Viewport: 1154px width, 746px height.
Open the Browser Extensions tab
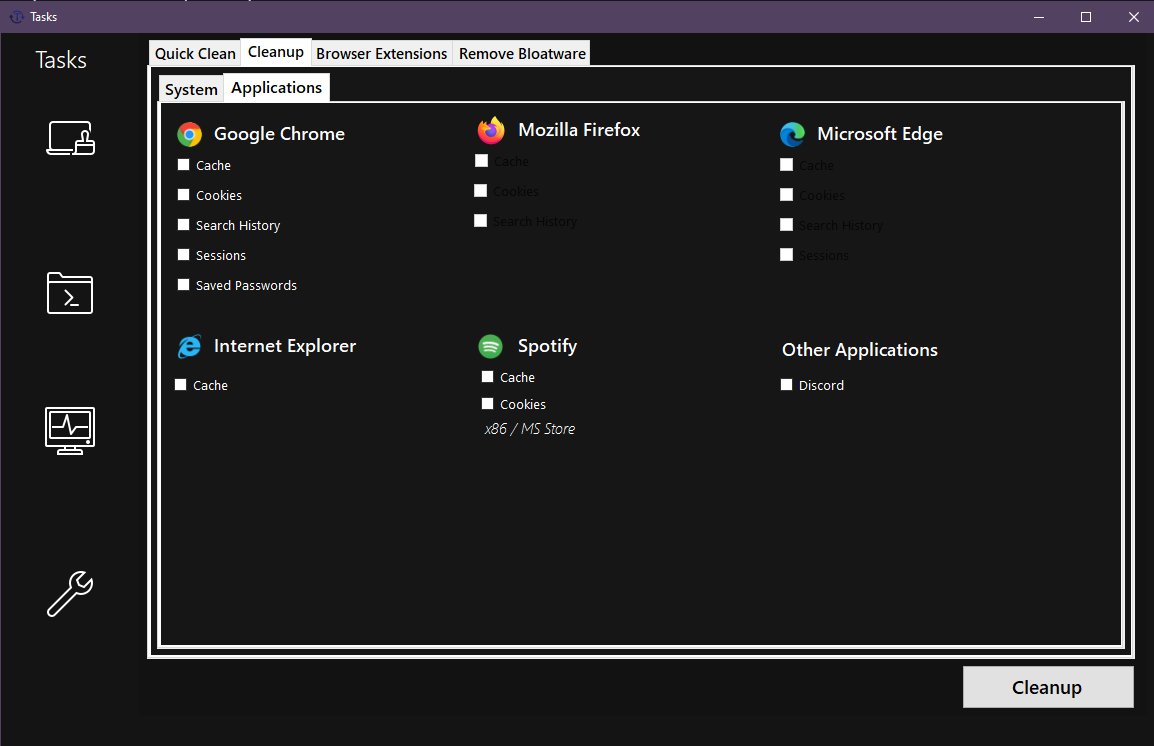pos(381,54)
